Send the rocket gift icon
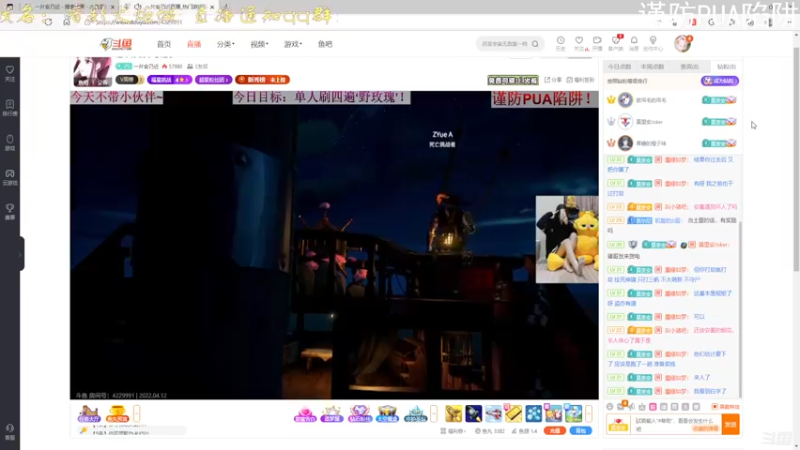Screen dimensions: 800x450 [x=473, y=414]
